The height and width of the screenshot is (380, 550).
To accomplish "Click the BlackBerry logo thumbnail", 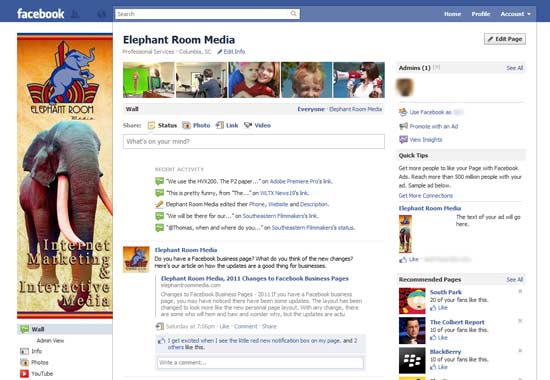I will (412, 360).
